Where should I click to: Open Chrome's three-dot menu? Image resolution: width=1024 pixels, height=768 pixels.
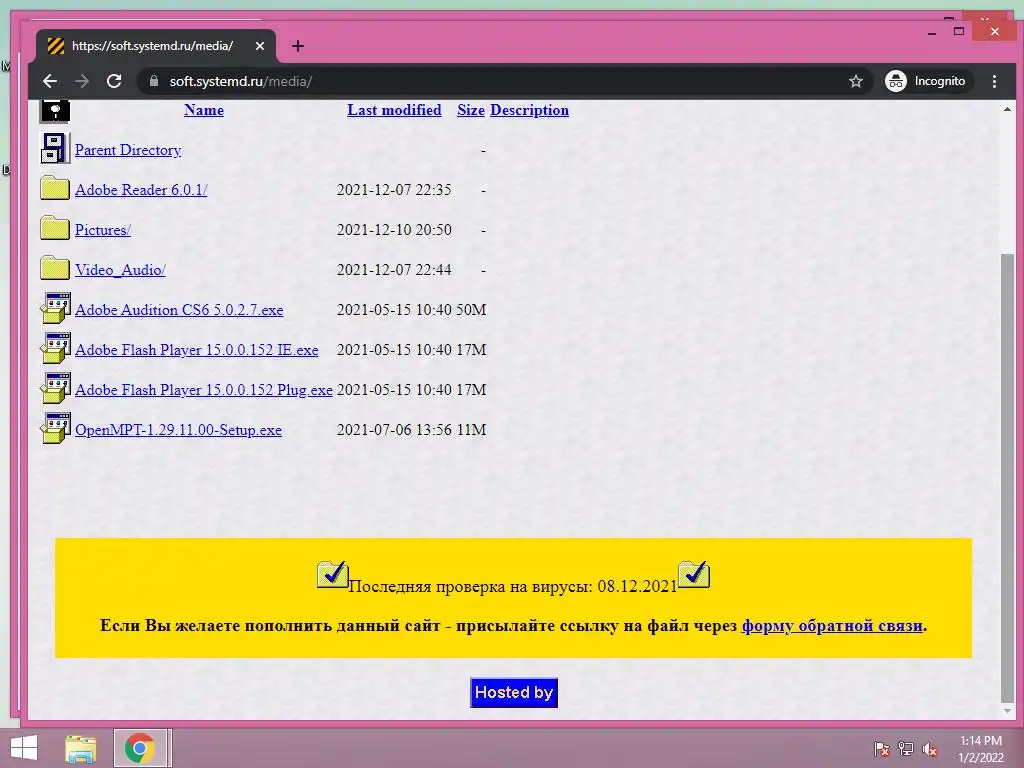[x=994, y=81]
